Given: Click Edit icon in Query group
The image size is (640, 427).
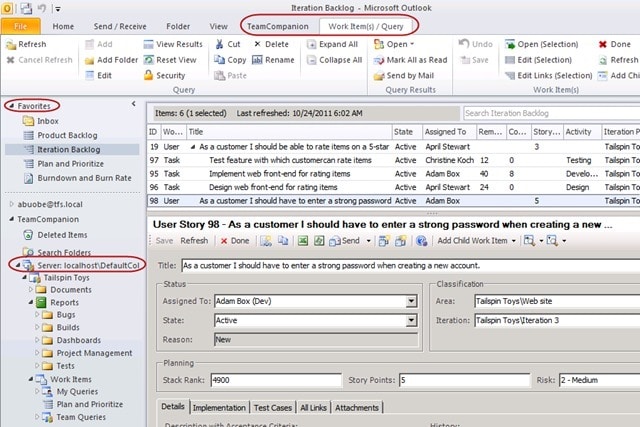Looking at the screenshot, I should click(89, 76).
